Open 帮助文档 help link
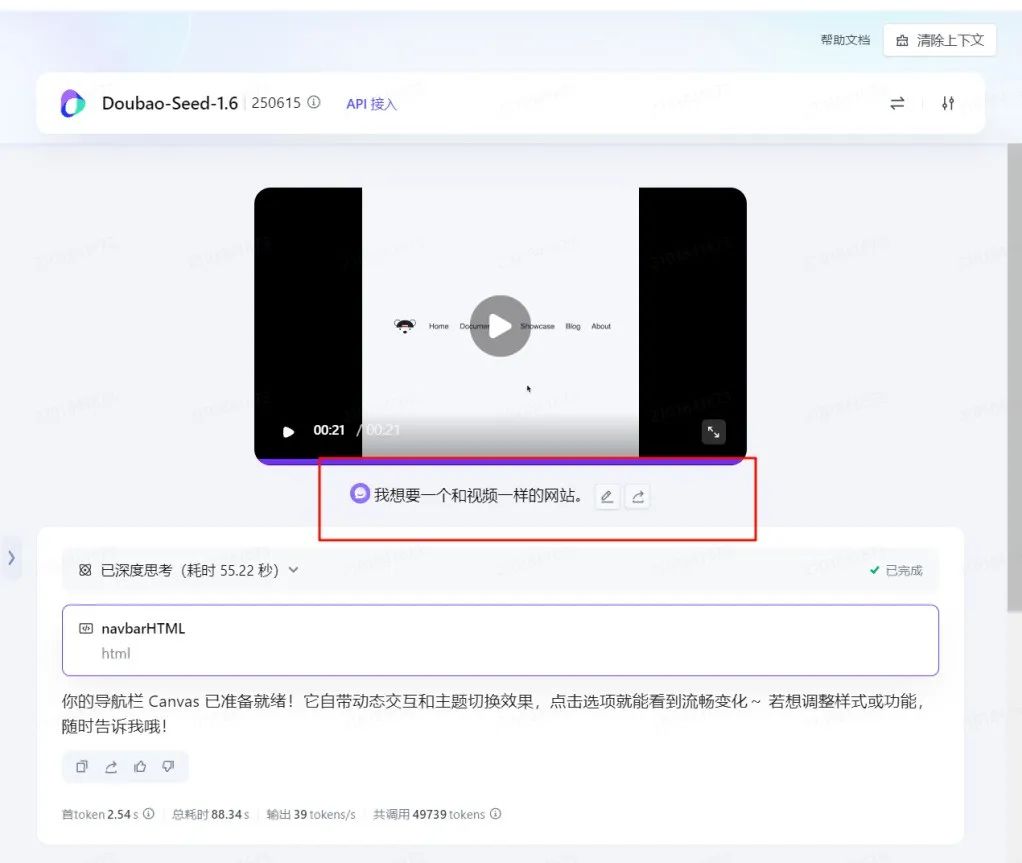 (x=845, y=40)
